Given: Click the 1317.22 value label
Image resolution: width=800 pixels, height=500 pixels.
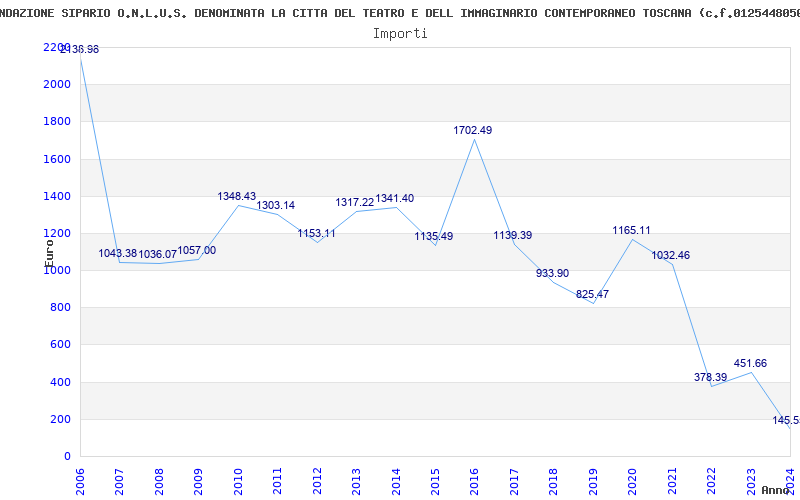Looking at the screenshot, I should 355,203.
